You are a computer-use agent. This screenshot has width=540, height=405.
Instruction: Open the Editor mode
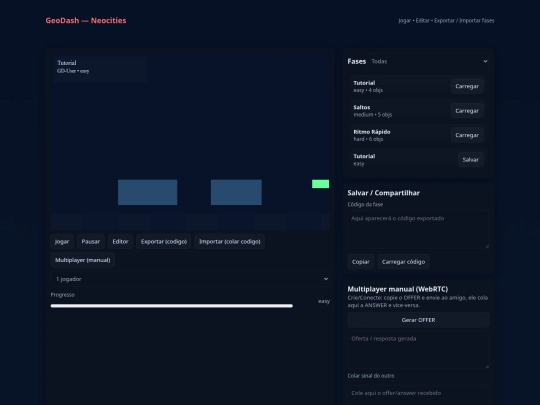tap(120, 241)
